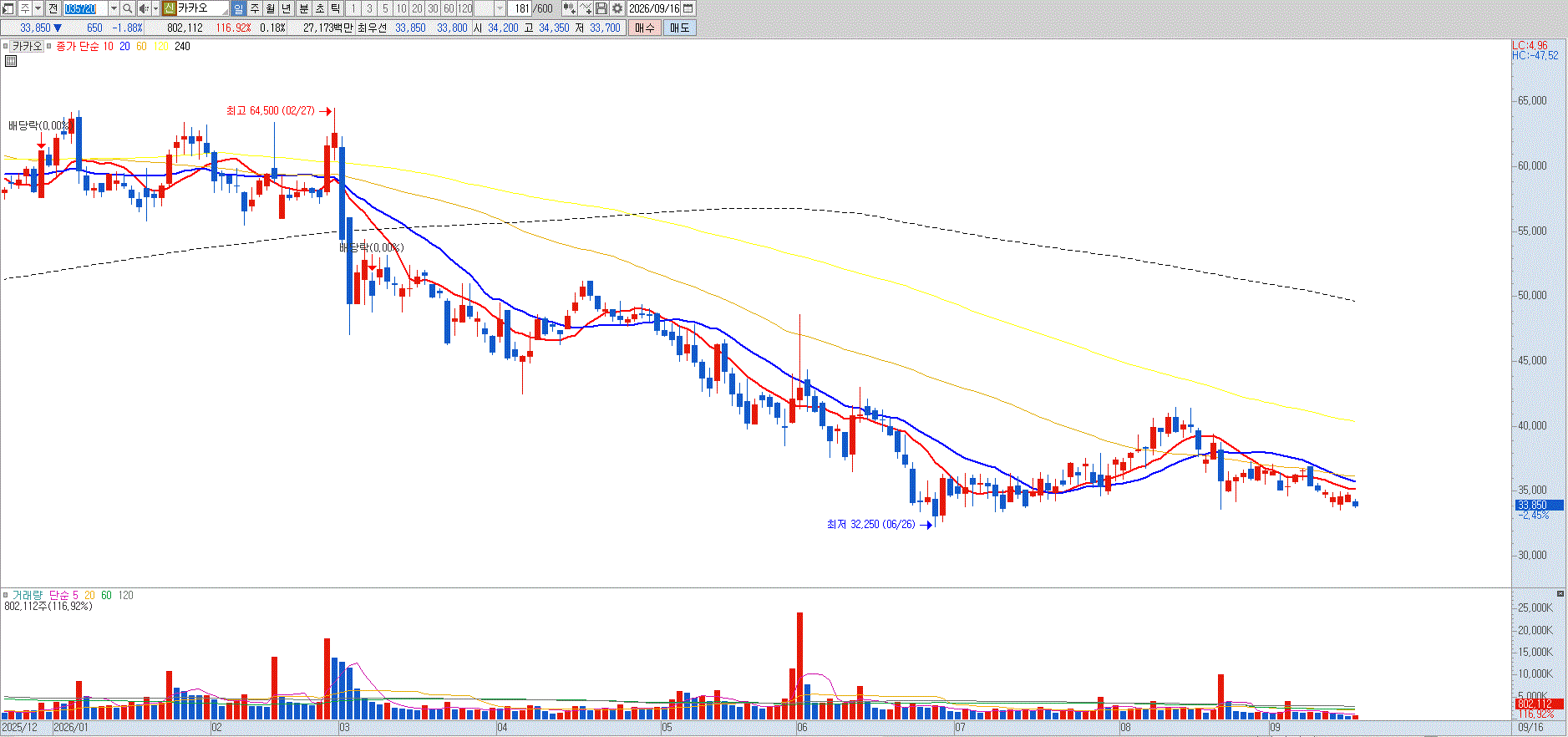The height and width of the screenshot is (737, 1568).
Task: Click the small square marker before 종가 단순
Action: point(49,47)
